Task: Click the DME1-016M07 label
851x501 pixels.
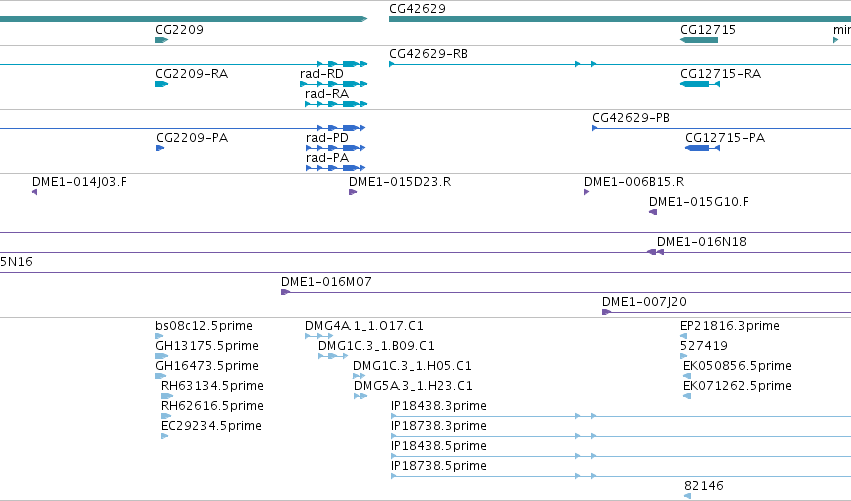Action: (326, 282)
